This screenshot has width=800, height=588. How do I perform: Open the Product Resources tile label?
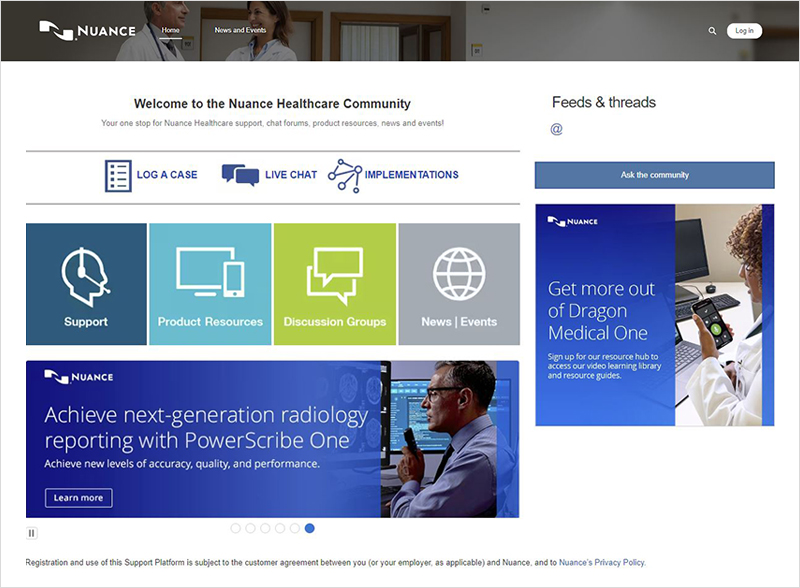pos(210,322)
